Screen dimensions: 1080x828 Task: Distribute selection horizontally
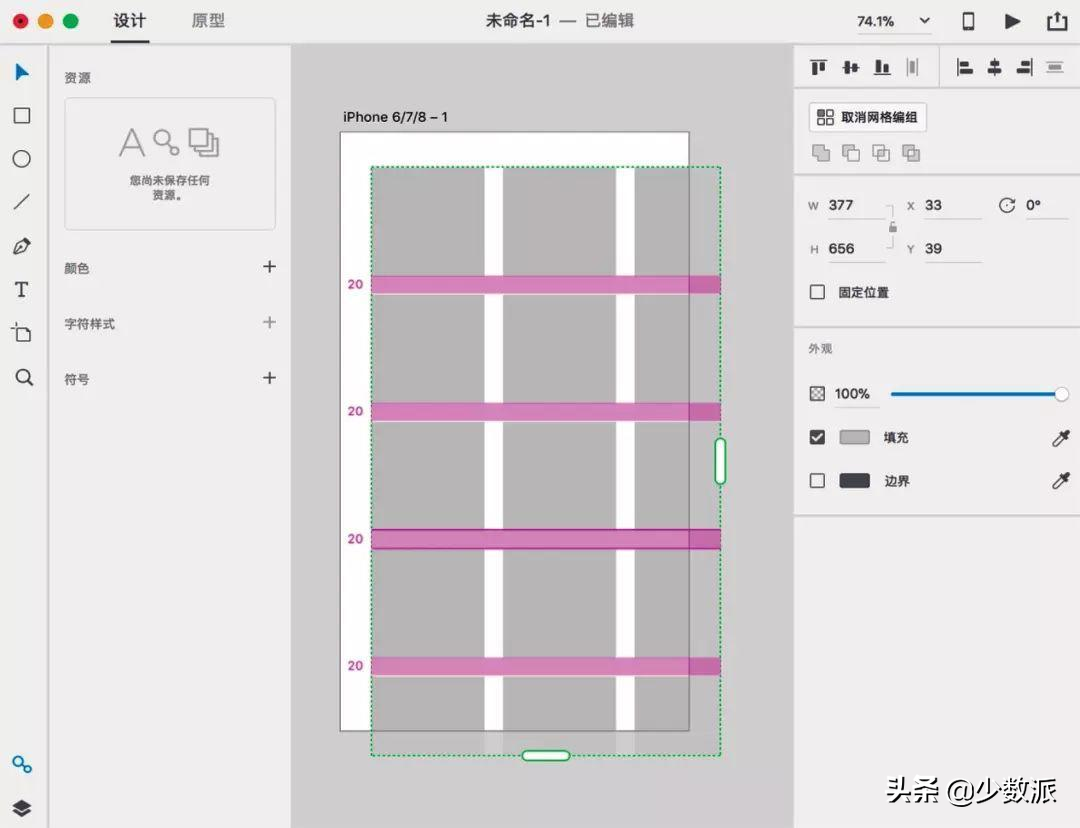pyautogui.click(x=913, y=67)
